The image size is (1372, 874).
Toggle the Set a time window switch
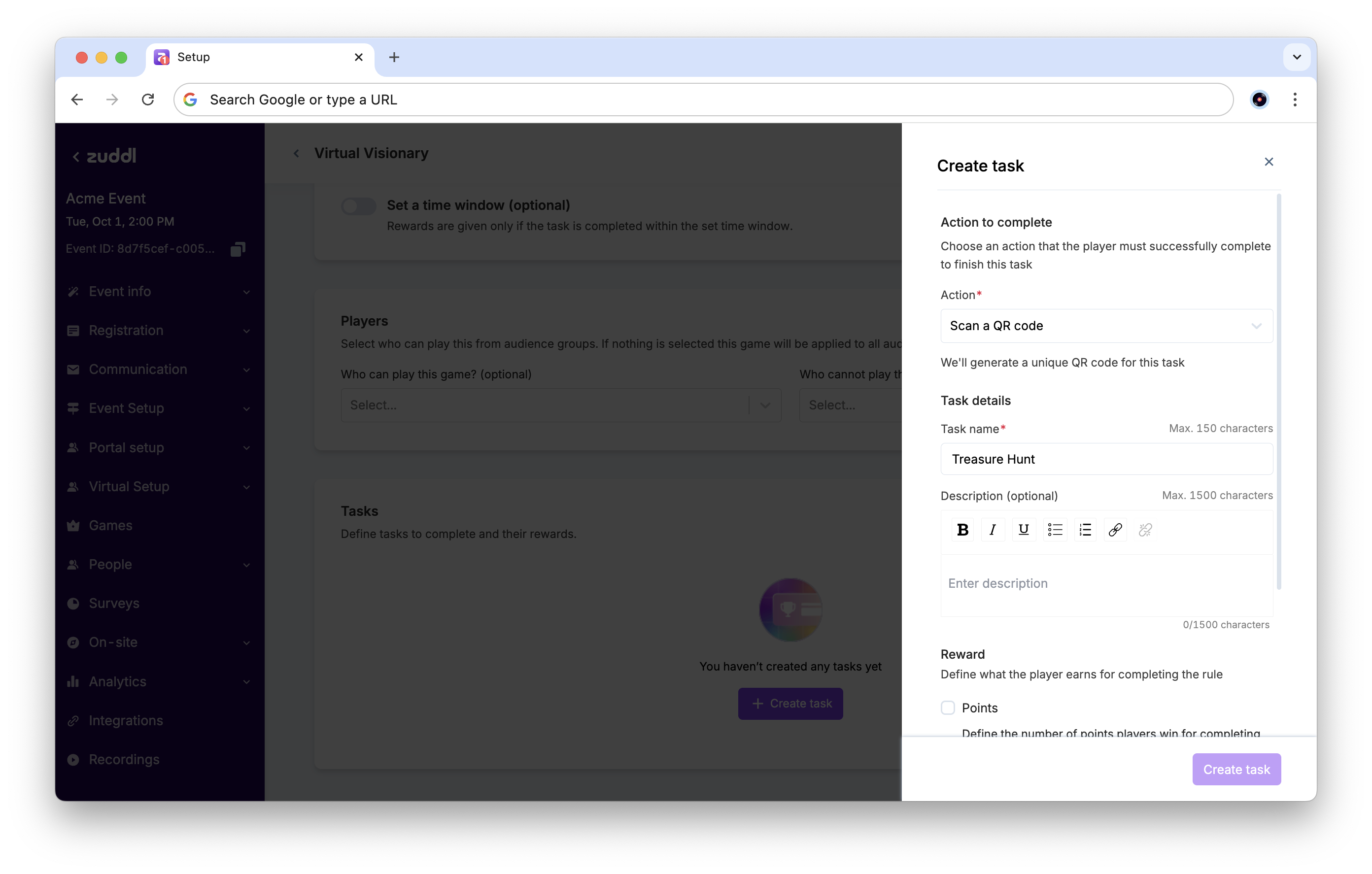358,205
